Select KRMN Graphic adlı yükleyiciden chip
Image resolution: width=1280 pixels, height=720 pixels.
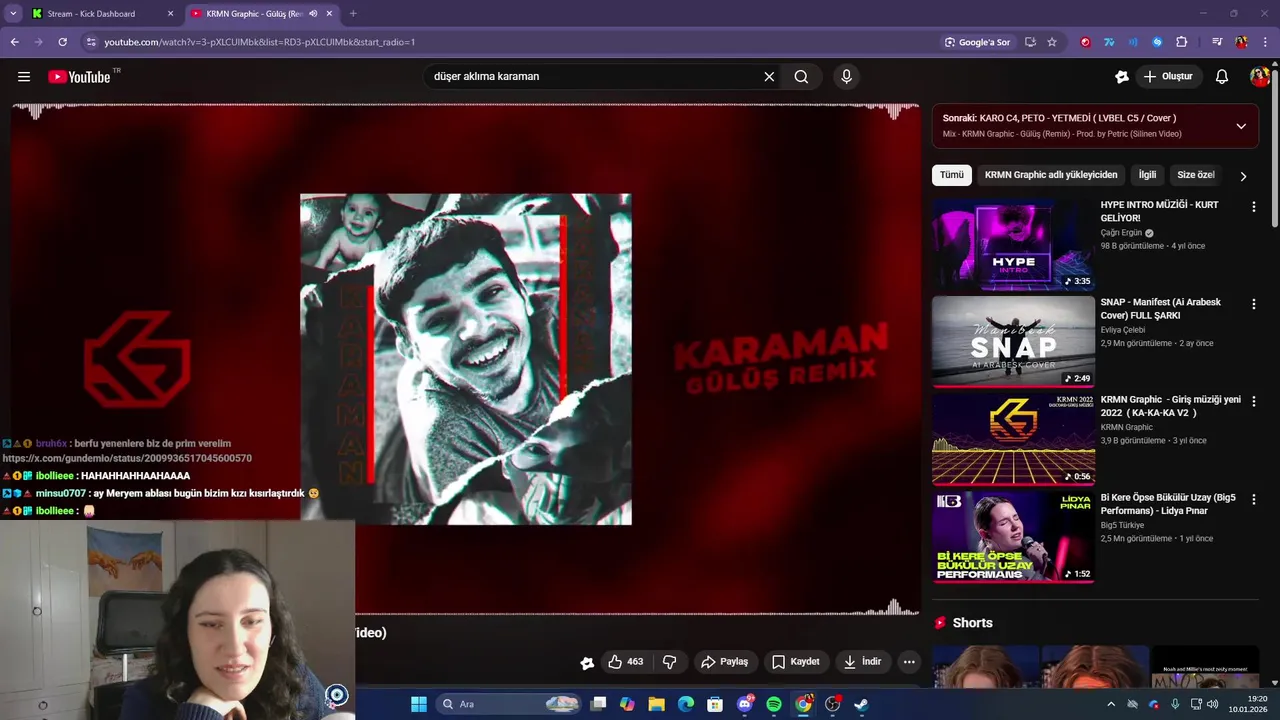coord(1051,175)
